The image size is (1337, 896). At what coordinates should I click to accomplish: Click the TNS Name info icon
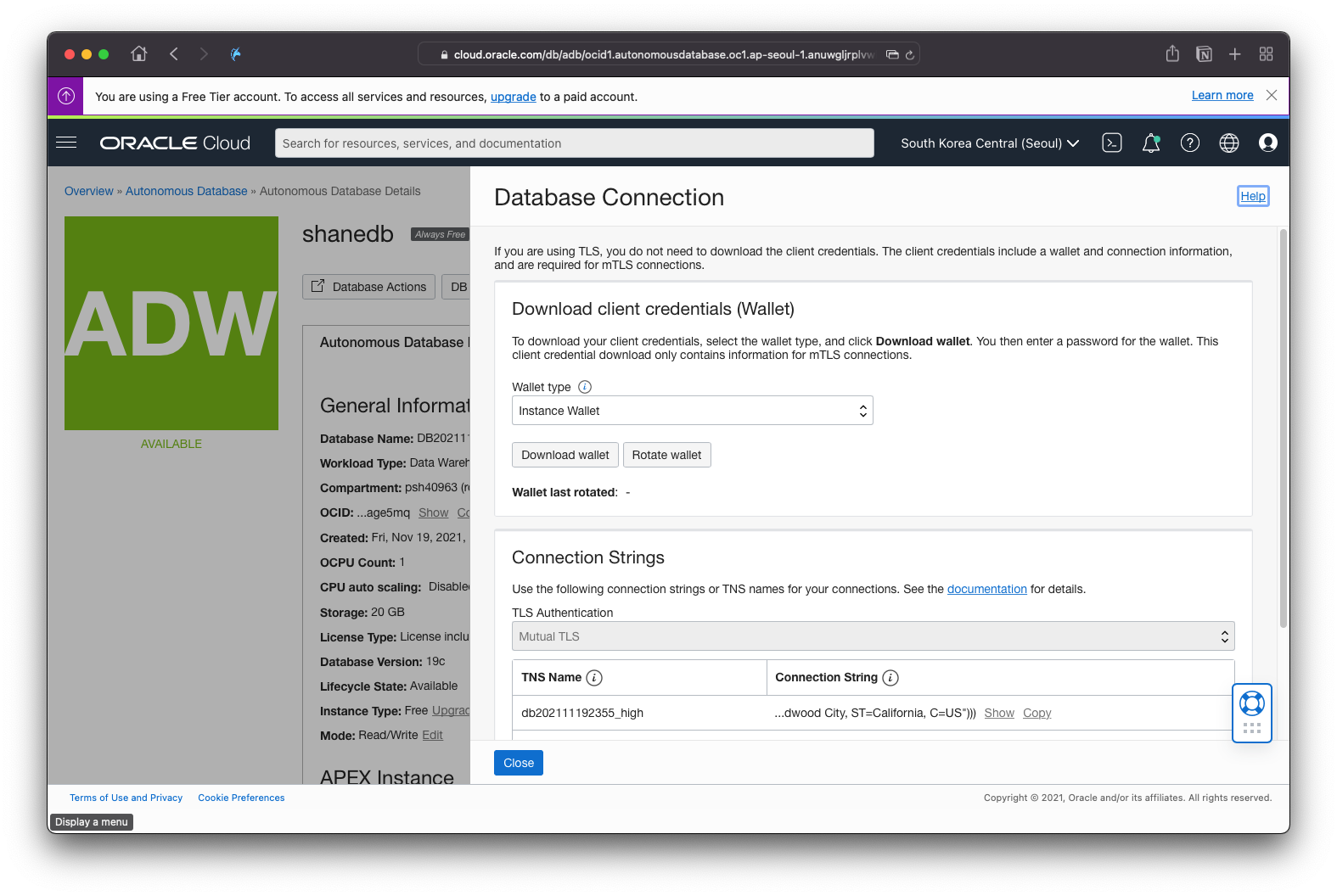pos(595,678)
